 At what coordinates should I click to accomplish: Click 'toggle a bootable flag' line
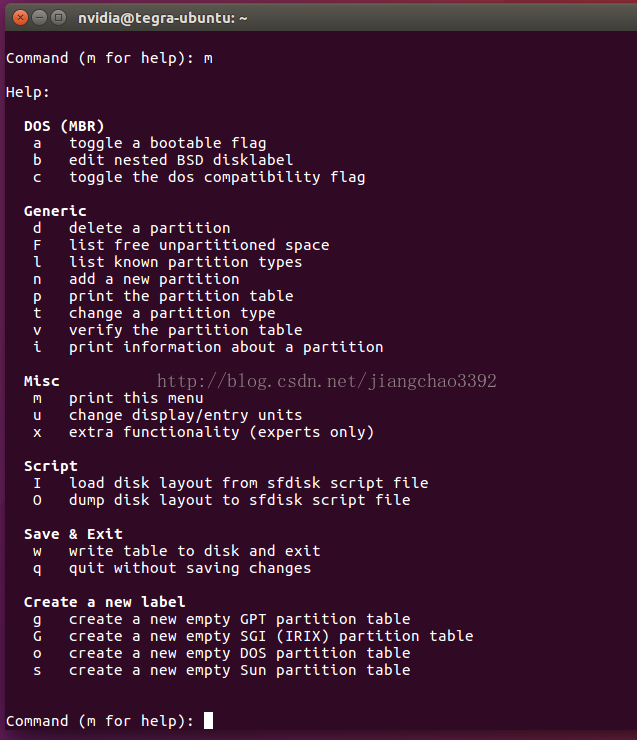pos(150,143)
